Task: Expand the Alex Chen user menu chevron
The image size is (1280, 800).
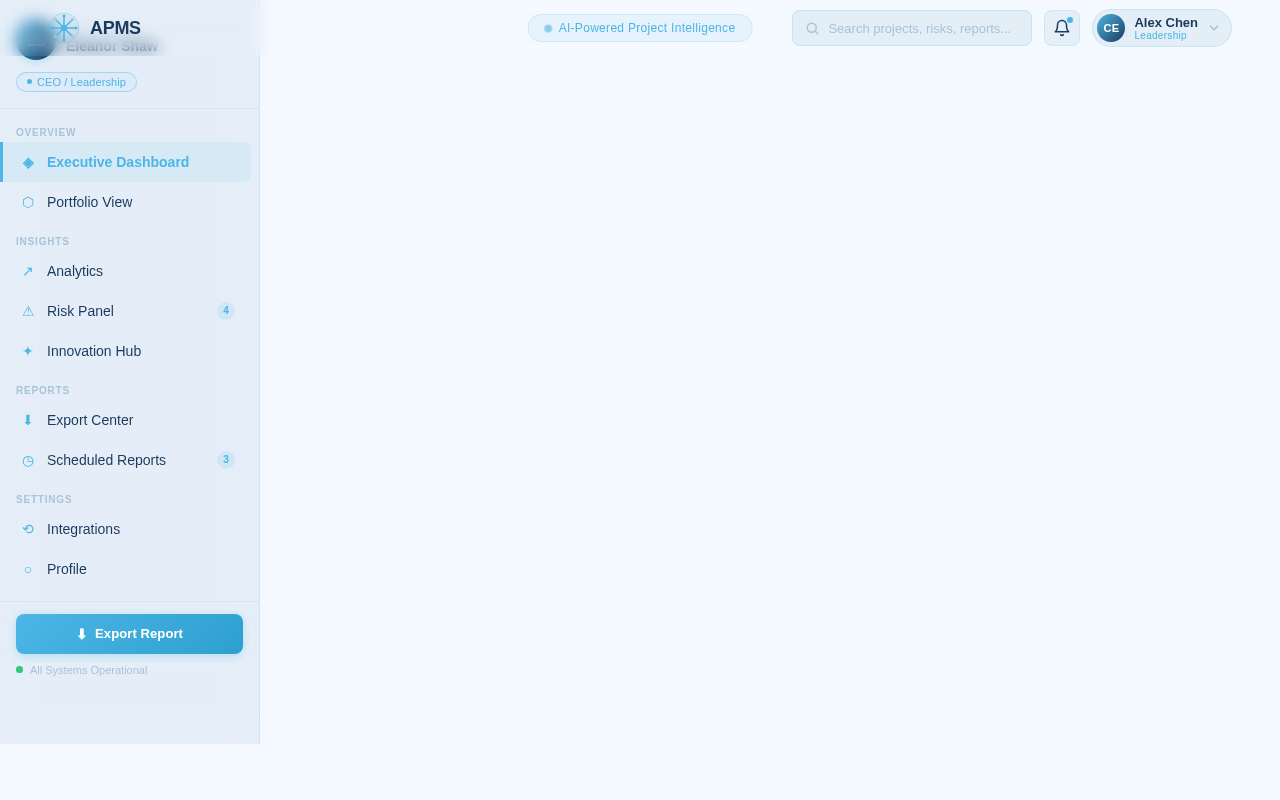Action: point(1214,28)
